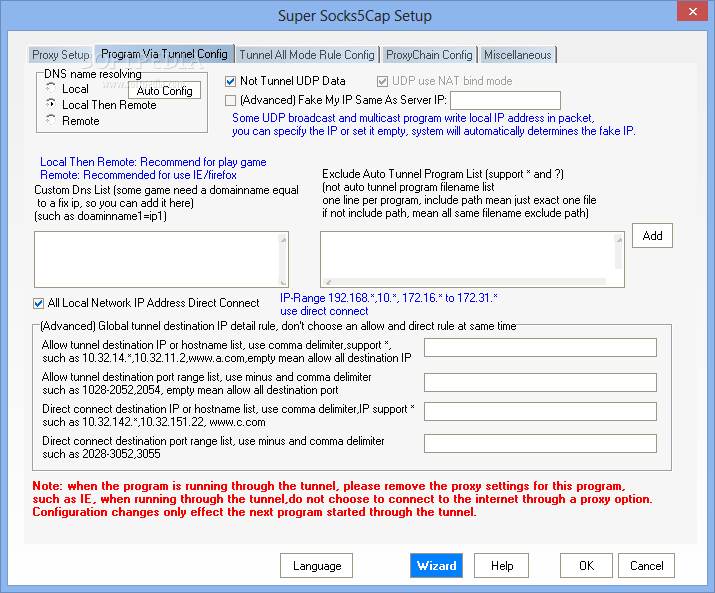
Task: Close the Super Socks5Cap Setup window
Action: [692, 11]
